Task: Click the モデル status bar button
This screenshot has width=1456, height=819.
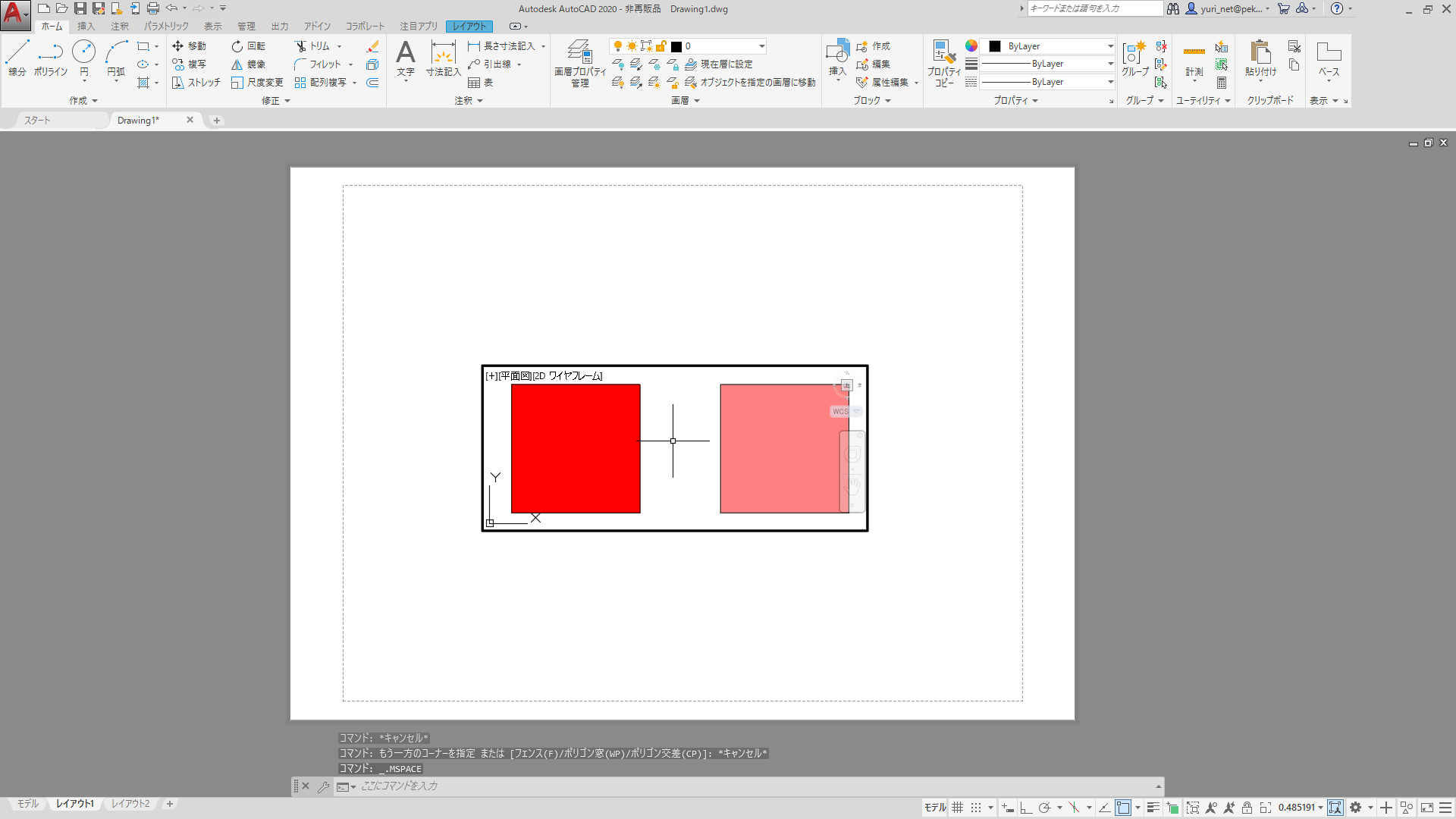Action: 934,808
